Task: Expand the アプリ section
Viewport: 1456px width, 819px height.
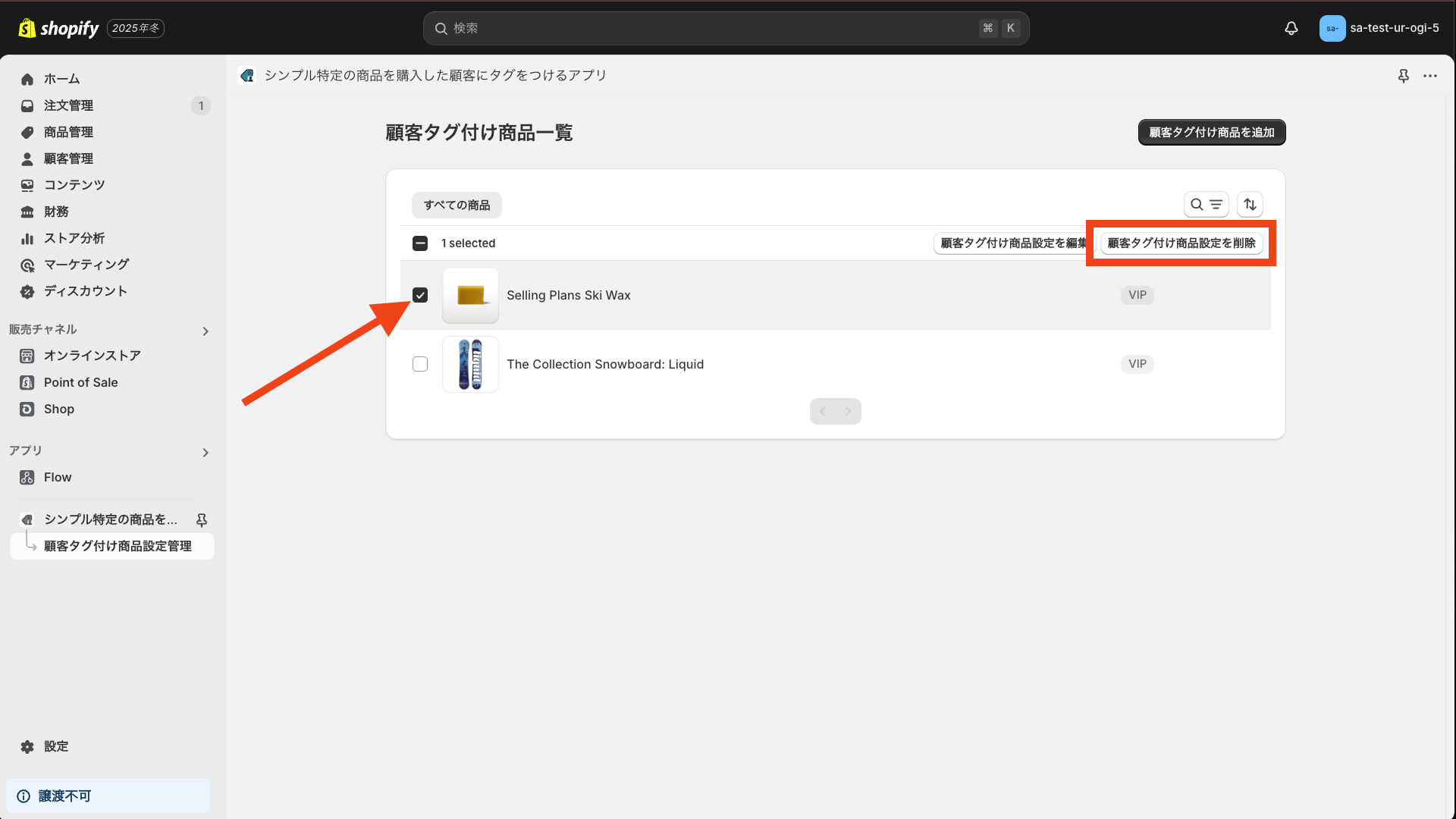Action: [x=205, y=452]
